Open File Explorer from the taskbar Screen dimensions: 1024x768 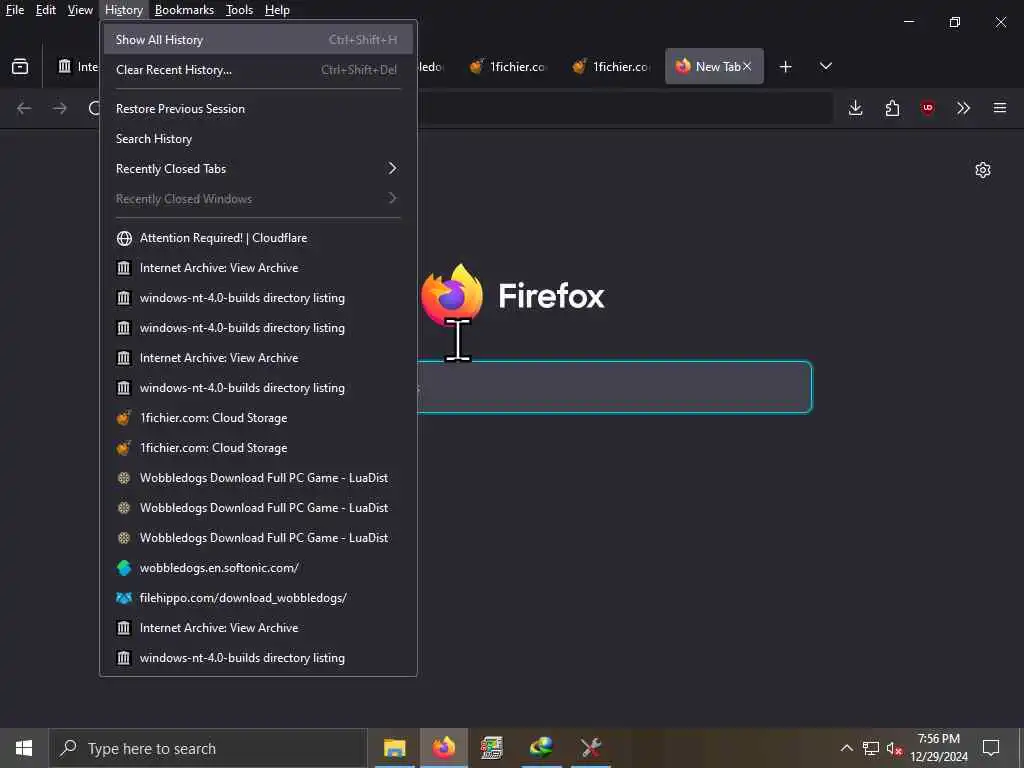tap(394, 748)
